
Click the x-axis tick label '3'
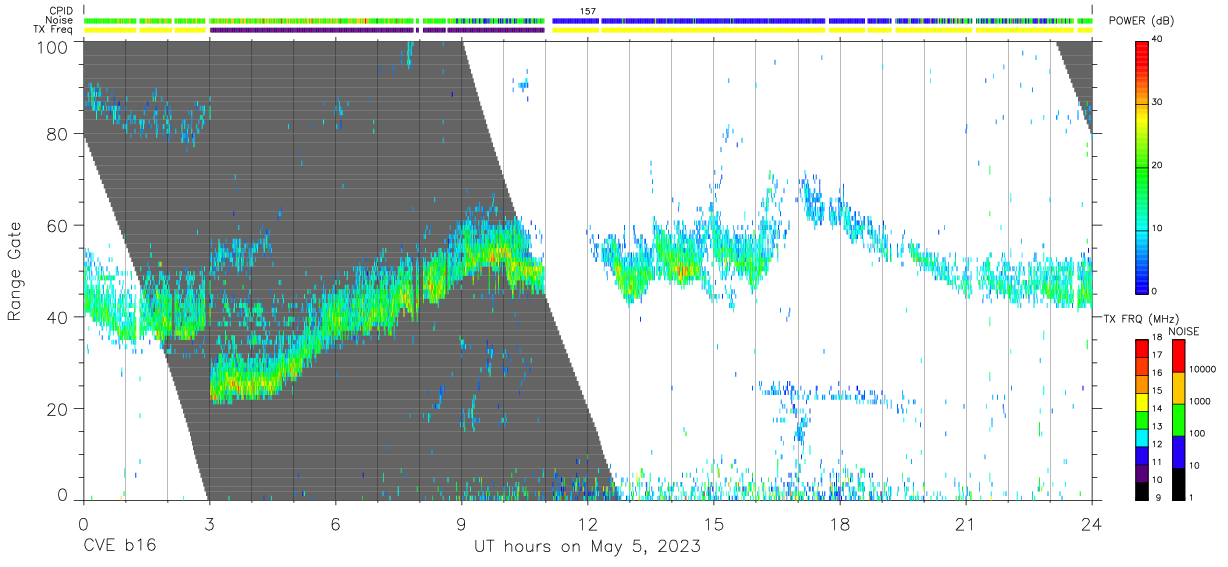pos(209,525)
